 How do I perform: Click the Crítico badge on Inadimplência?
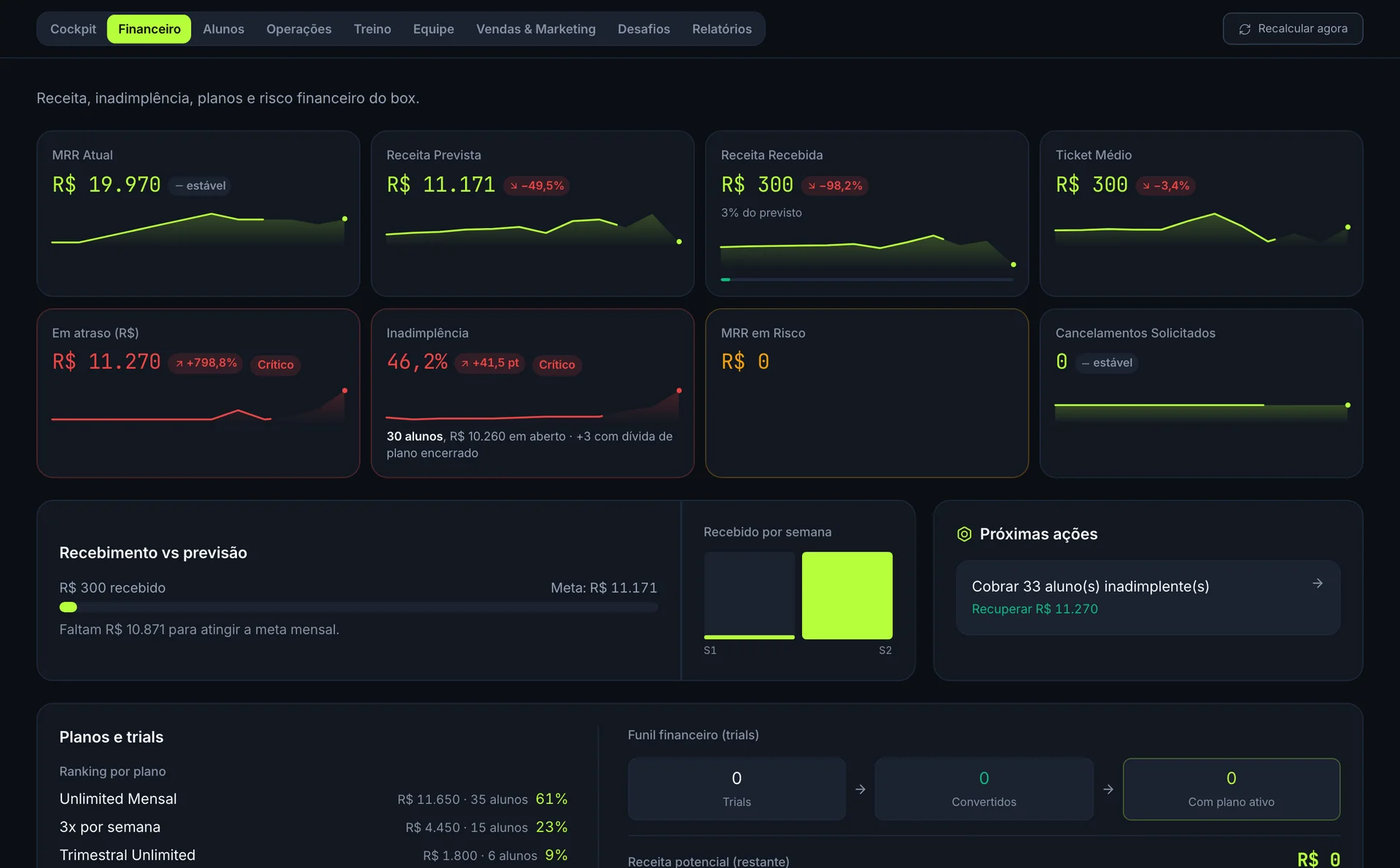click(557, 364)
